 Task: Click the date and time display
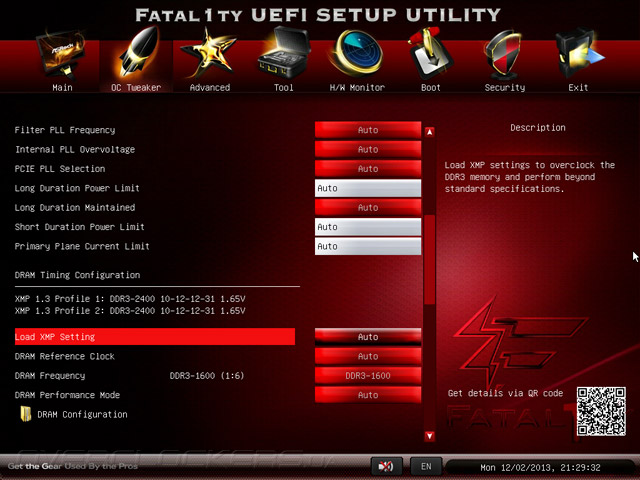click(540, 467)
